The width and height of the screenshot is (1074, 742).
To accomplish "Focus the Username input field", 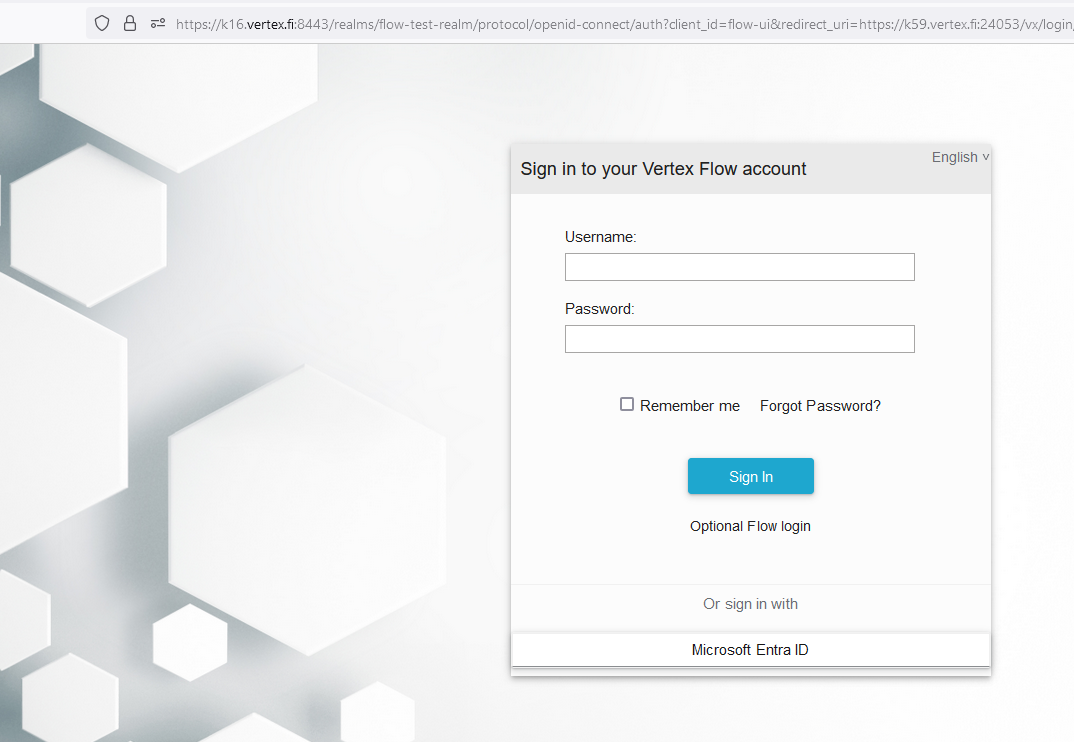I will pos(739,267).
